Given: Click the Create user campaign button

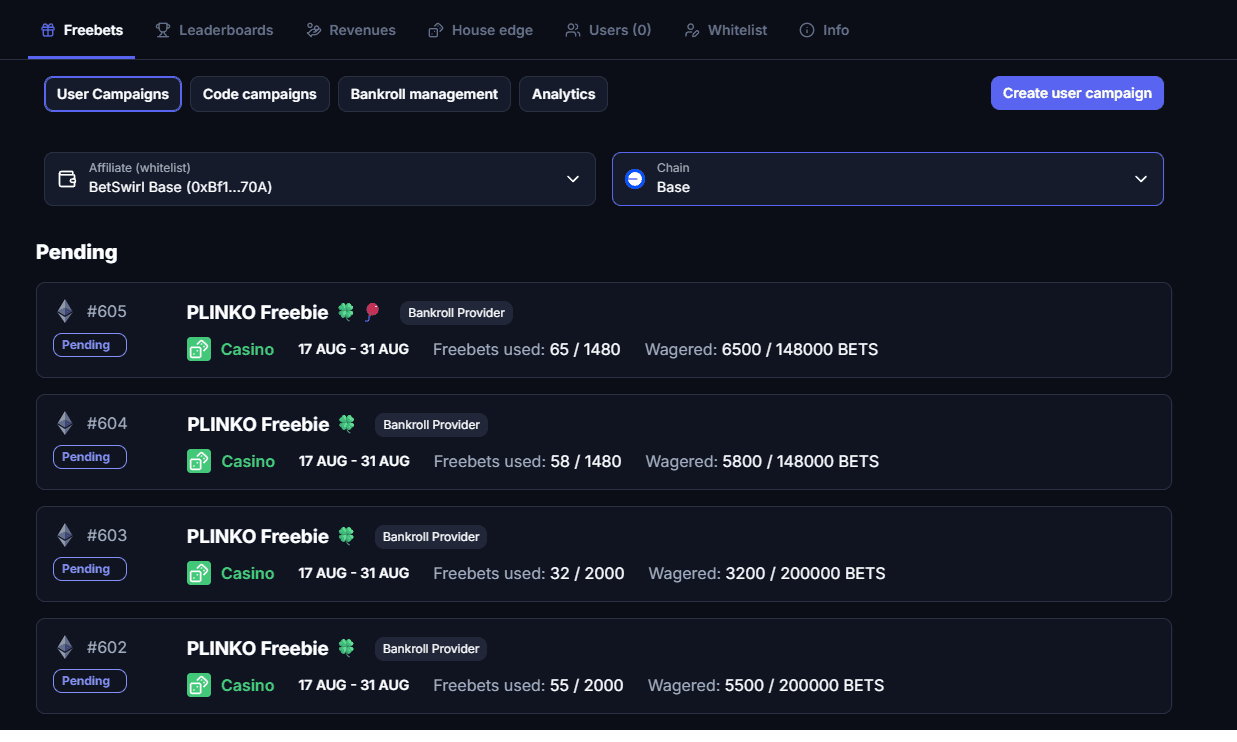Looking at the screenshot, I should coord(1077,93).
